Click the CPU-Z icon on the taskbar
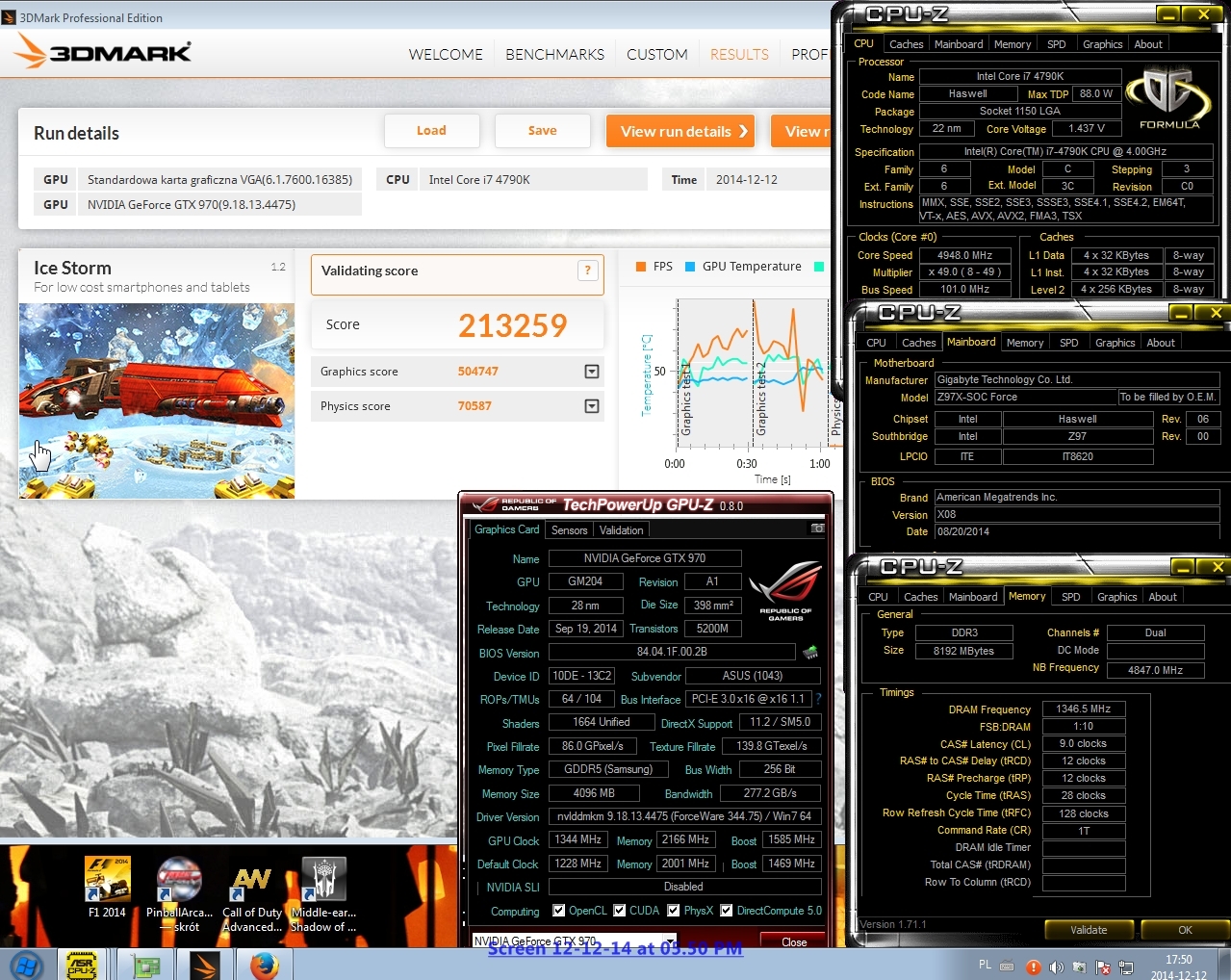 82,965
